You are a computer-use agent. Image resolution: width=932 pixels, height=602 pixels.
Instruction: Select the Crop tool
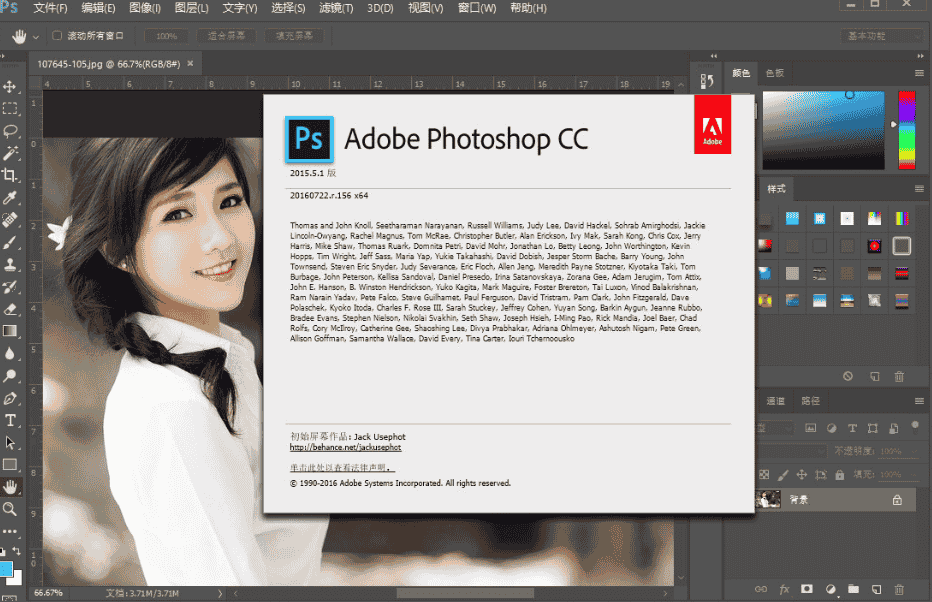tap(11, 175)
